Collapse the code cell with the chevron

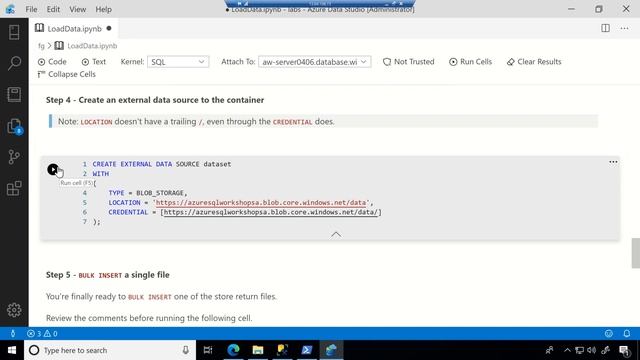point(336,234)
